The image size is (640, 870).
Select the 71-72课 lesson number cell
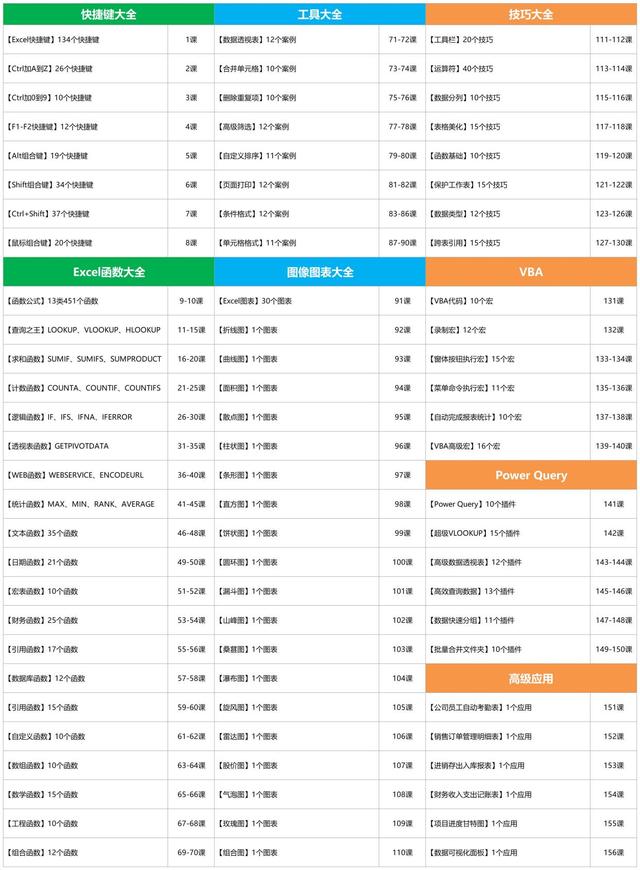click(402, 39)
